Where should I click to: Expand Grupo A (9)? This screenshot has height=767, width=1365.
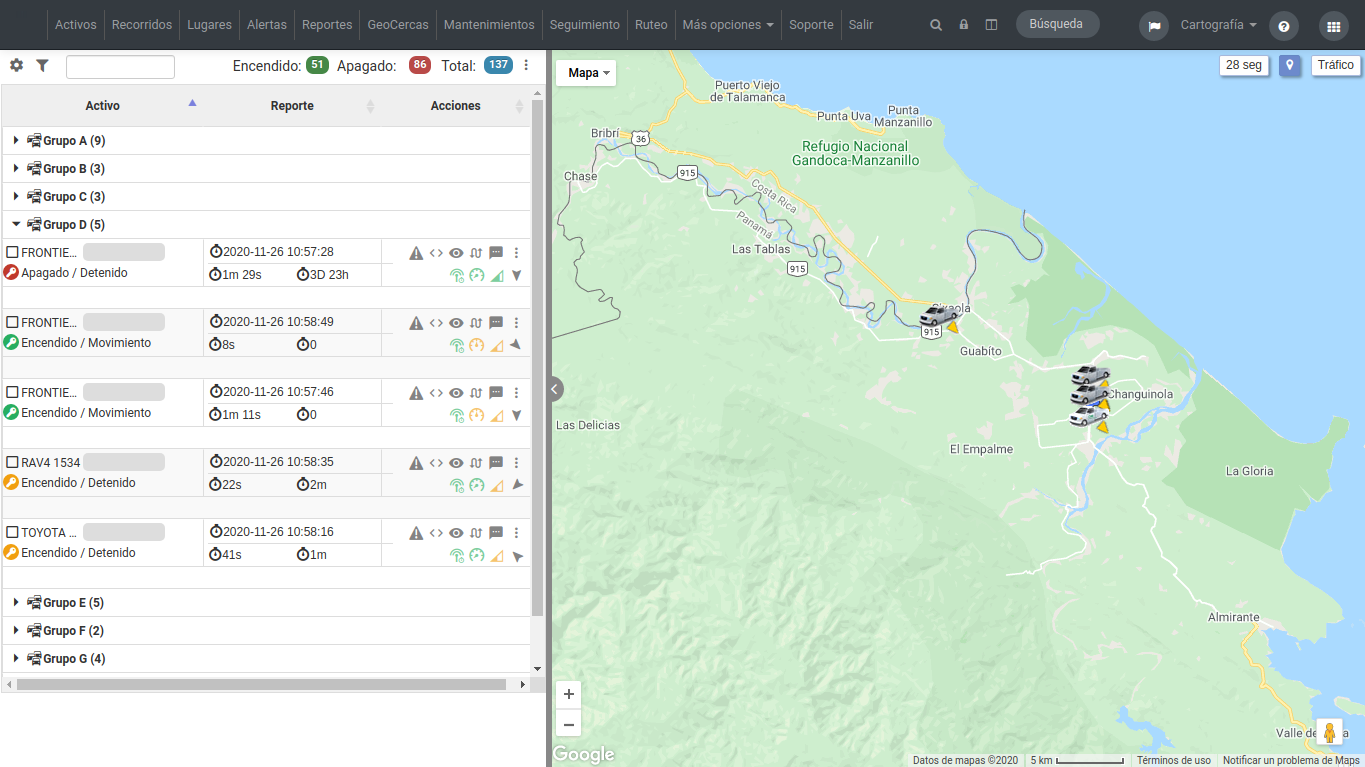[x=16, y=141]
